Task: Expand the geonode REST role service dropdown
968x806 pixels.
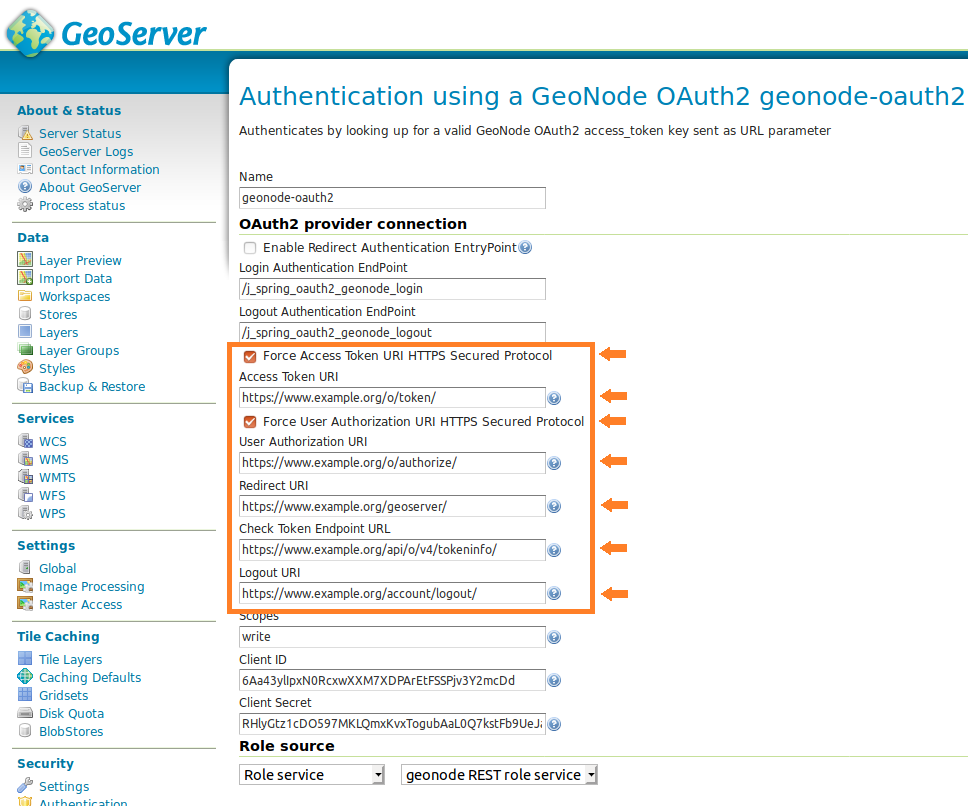Action: (499, 775)
